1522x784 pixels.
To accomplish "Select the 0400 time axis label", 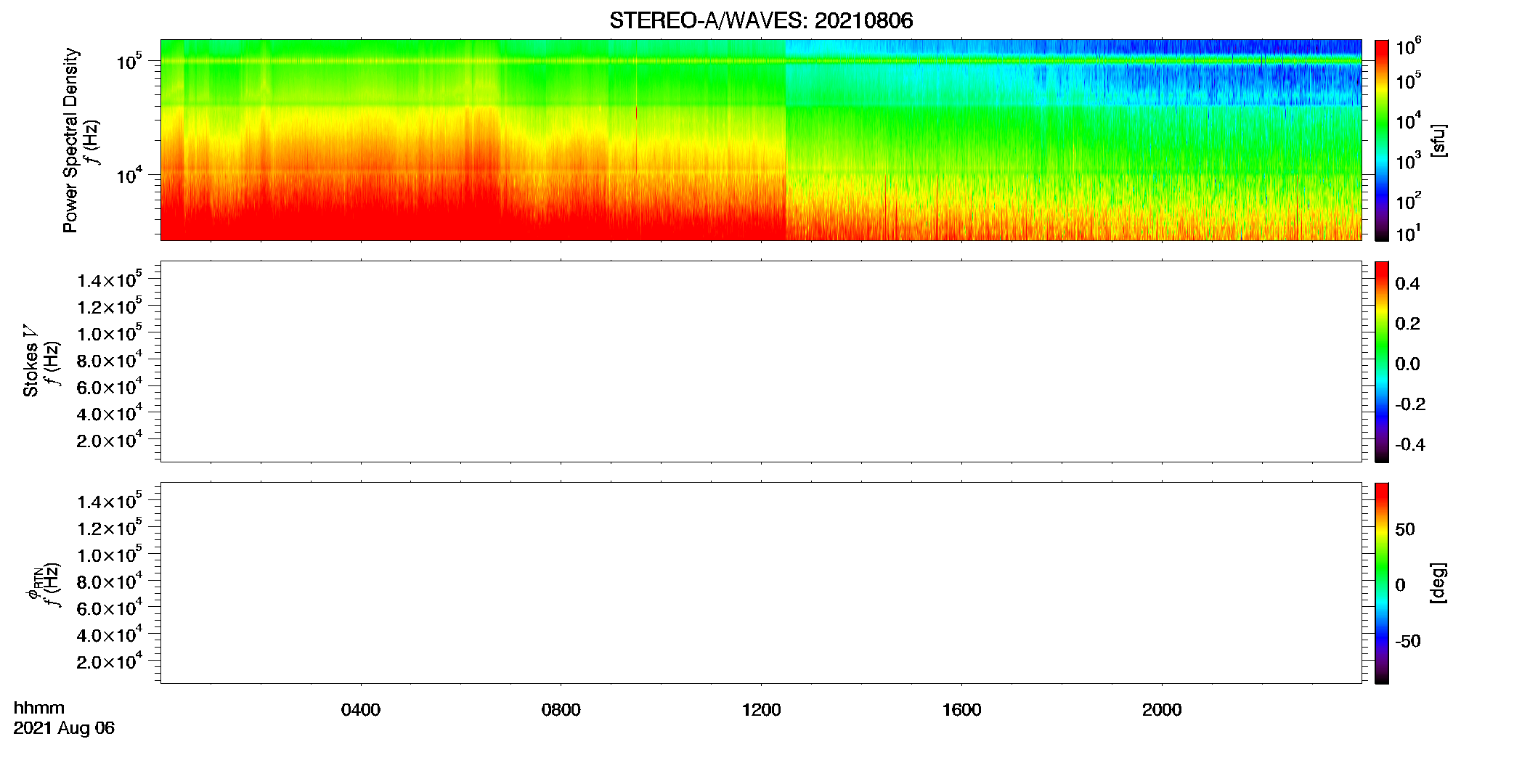I will [x=361, y=710].
